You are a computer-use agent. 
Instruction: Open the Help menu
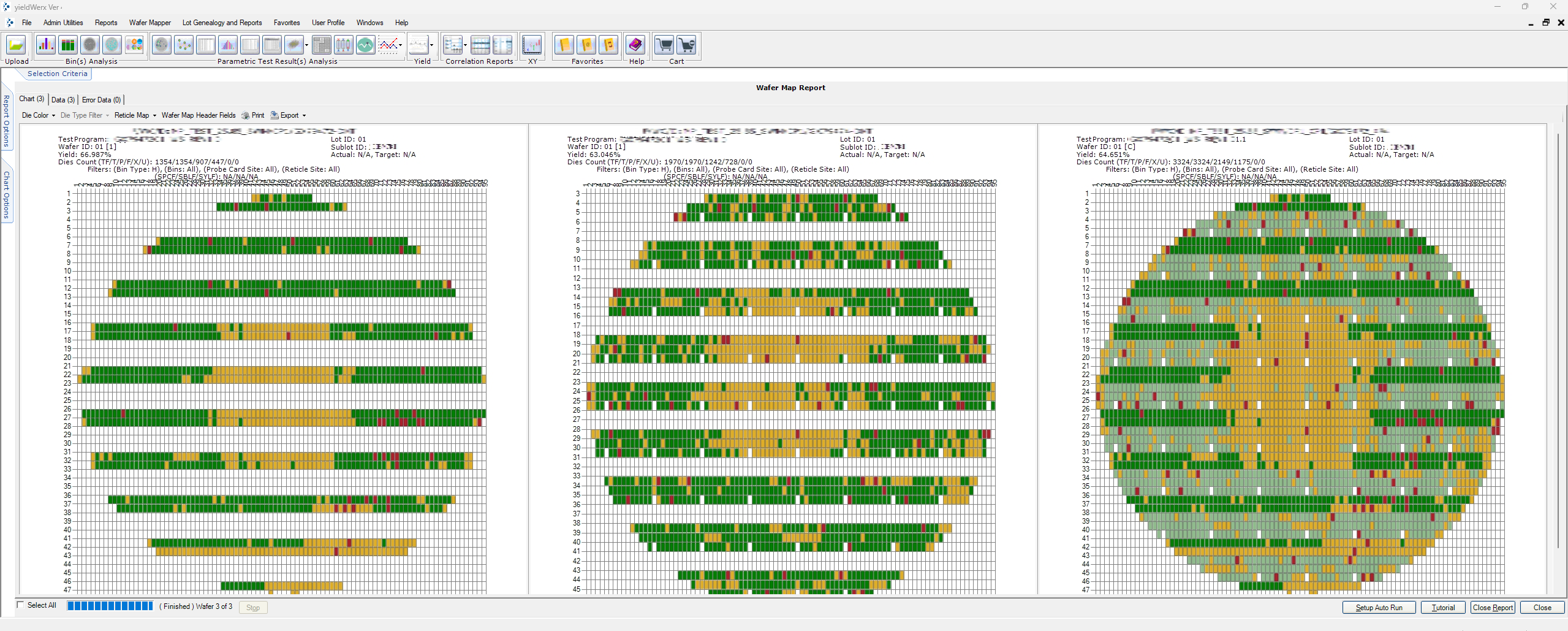tap(401, 23)
